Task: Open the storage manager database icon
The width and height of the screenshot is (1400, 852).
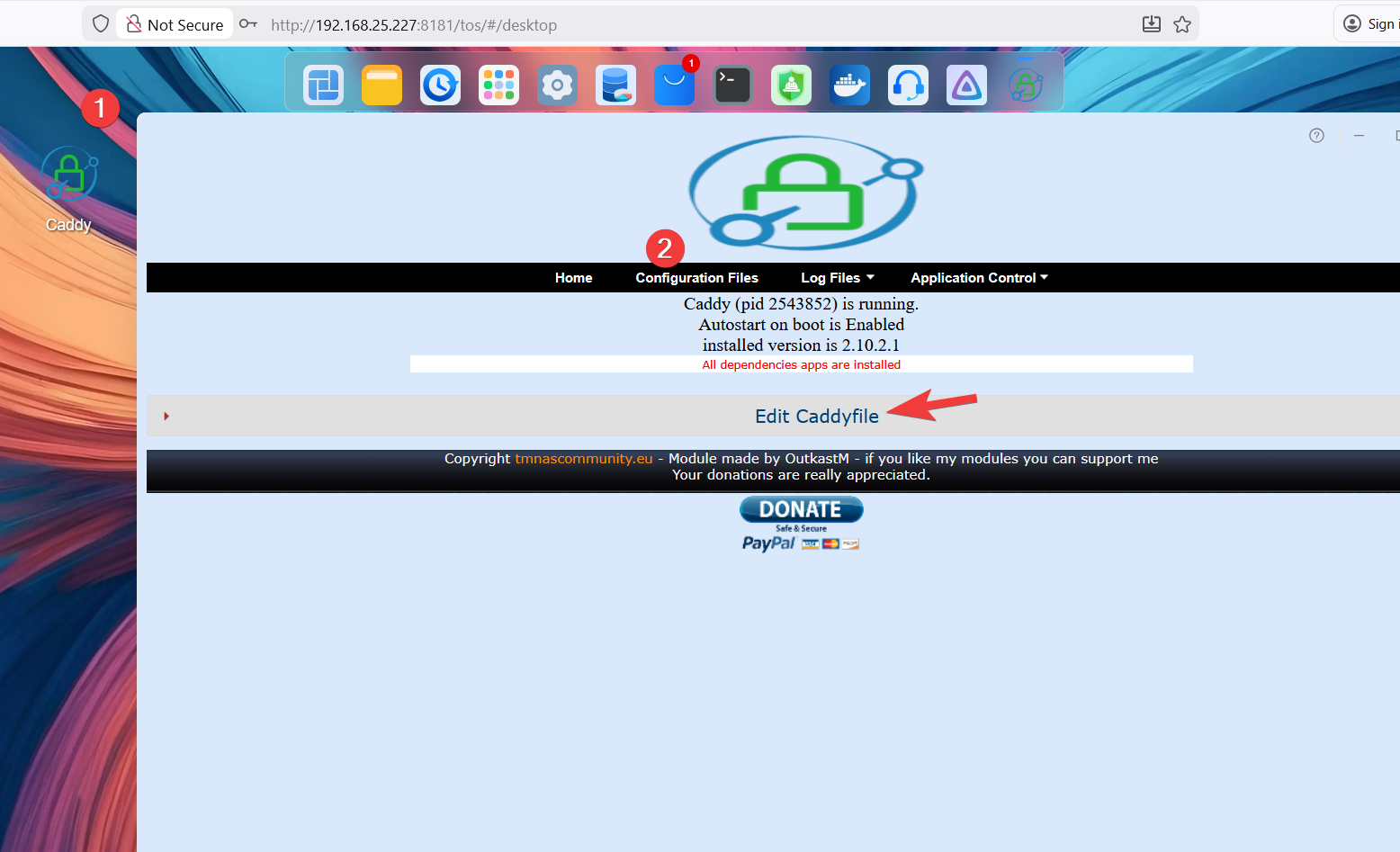Action: [x=615, y=85]
